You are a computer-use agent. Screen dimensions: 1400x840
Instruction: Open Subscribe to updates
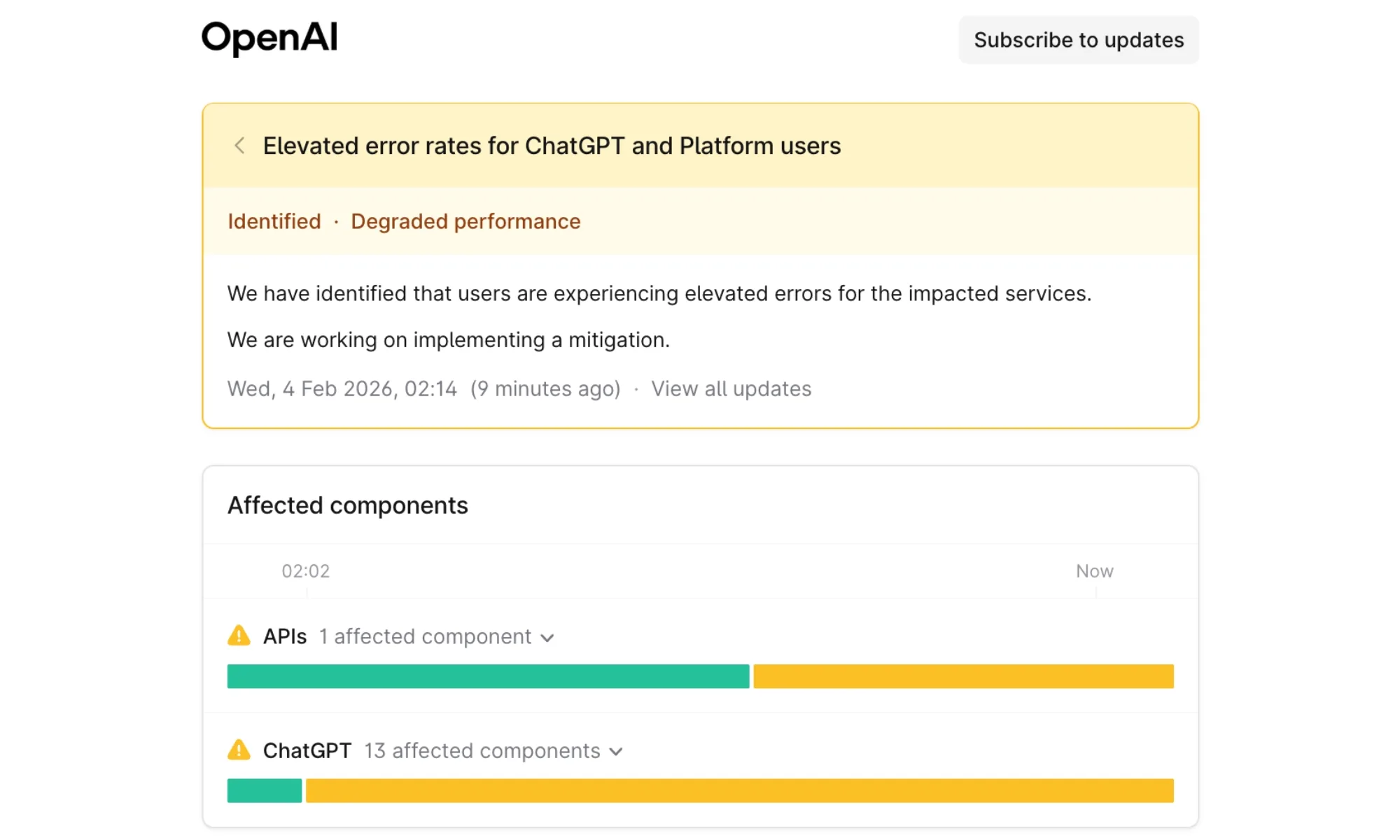tap(1079, 40)
